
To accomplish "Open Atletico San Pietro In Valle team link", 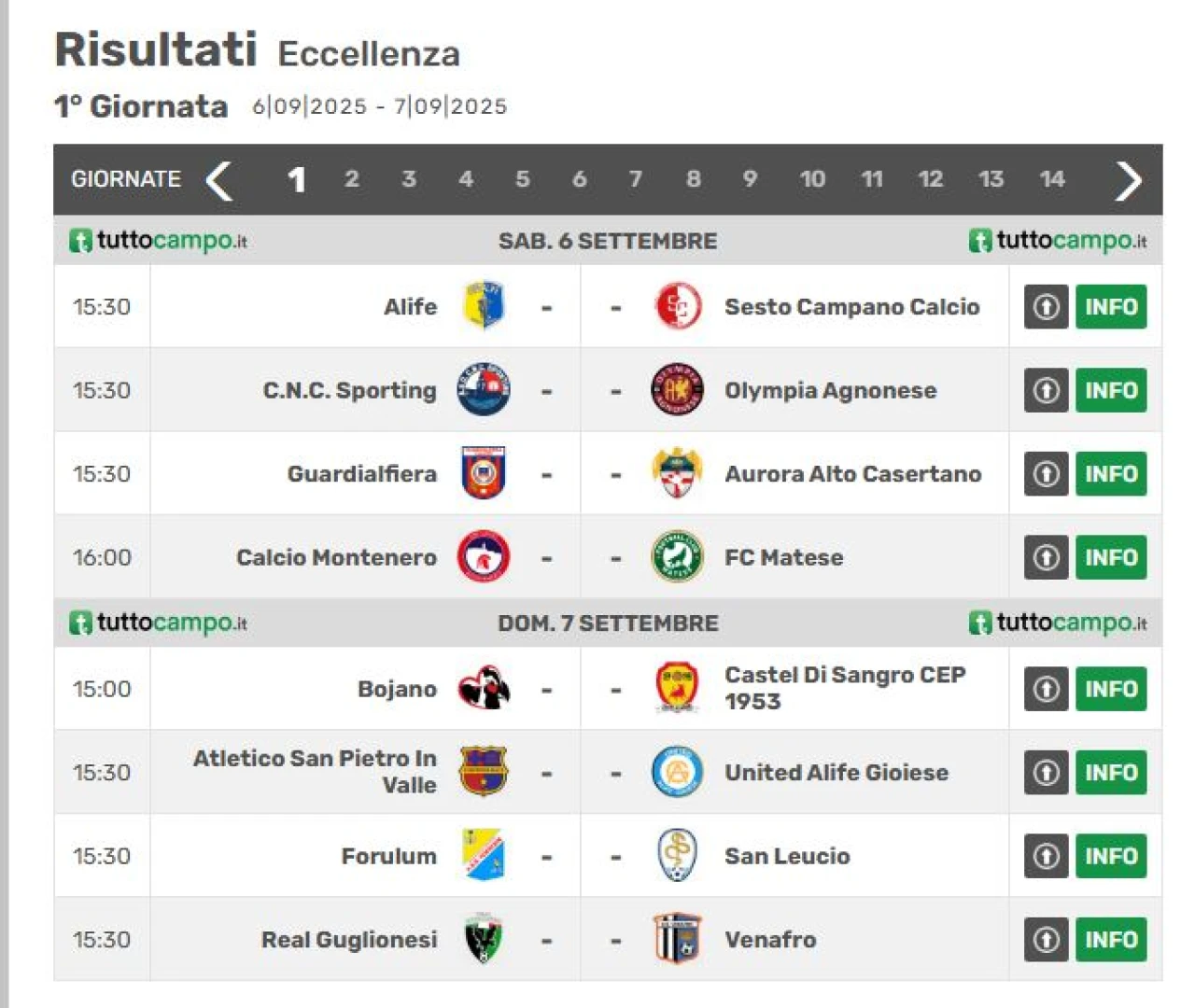I will (x=315, y=771).
